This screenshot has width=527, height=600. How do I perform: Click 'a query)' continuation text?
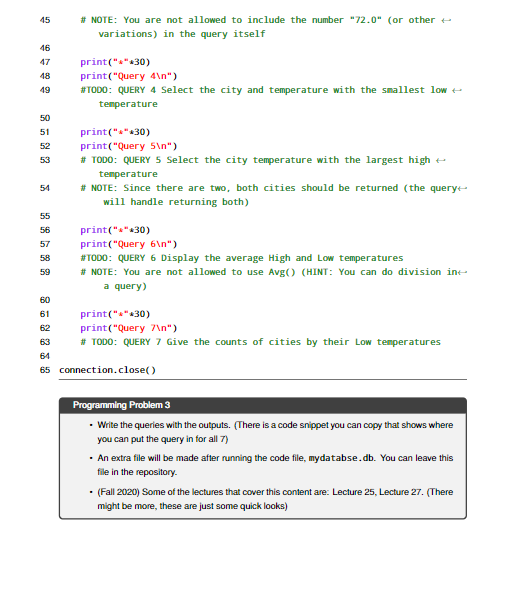click(x=125, y=286)
